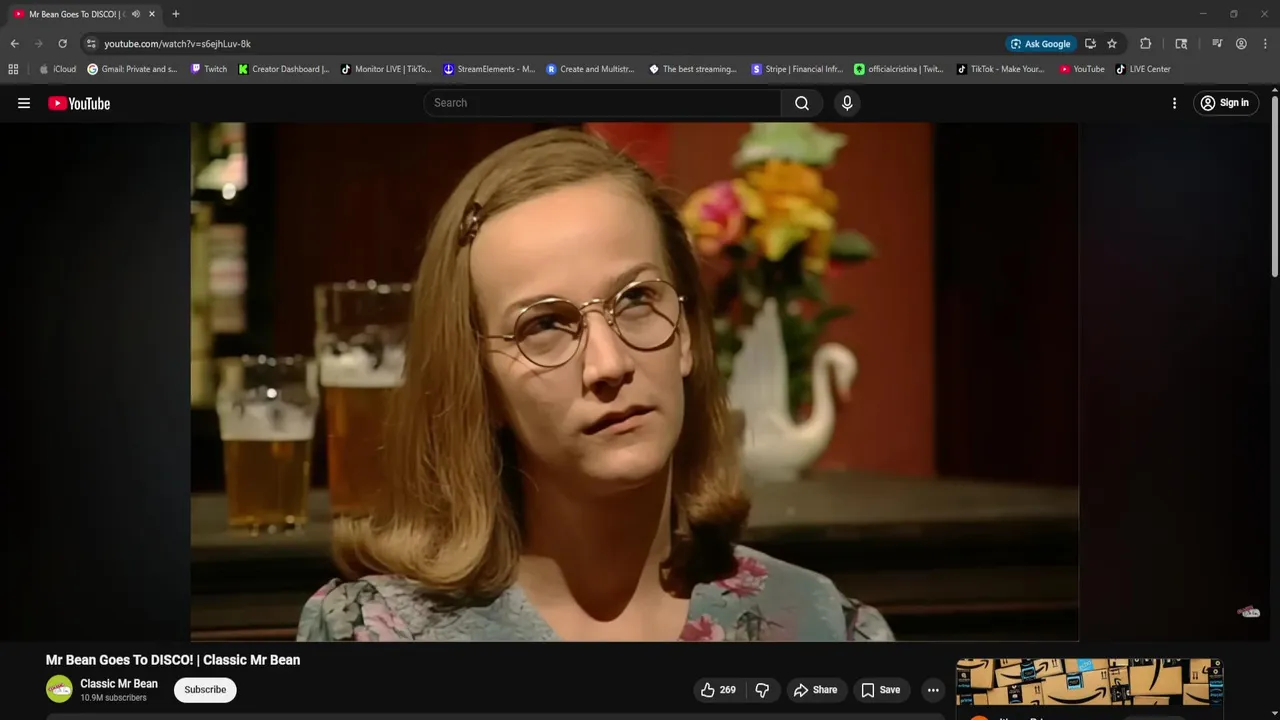Open the Chrome media controls icon
Image resolution: width=1280 pixels, height=720 pixels.
click(x=1217, y=44)
